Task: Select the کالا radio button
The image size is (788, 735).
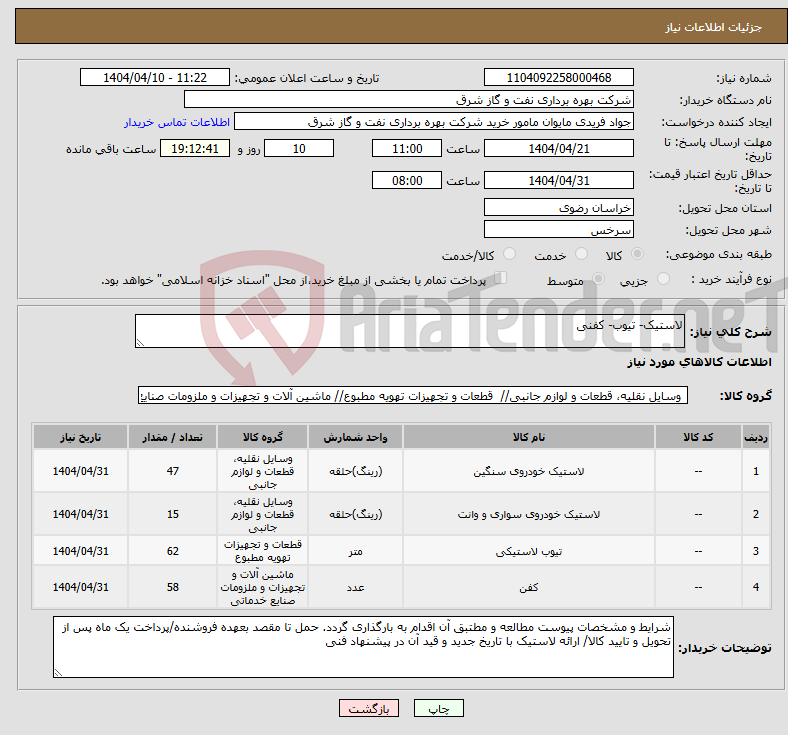Action: (x=637, y=254)
